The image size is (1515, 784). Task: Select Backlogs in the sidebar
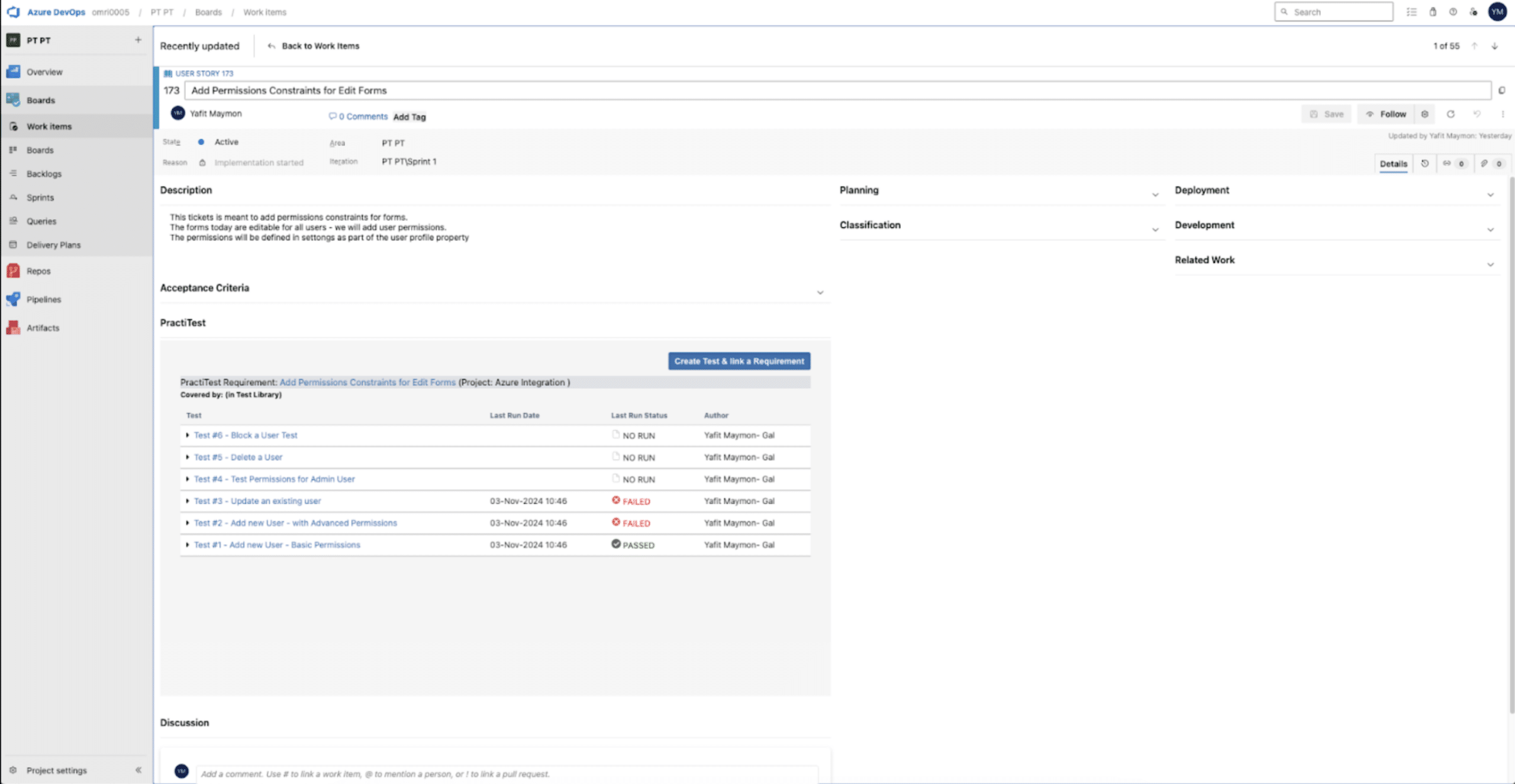coord(44,174)
